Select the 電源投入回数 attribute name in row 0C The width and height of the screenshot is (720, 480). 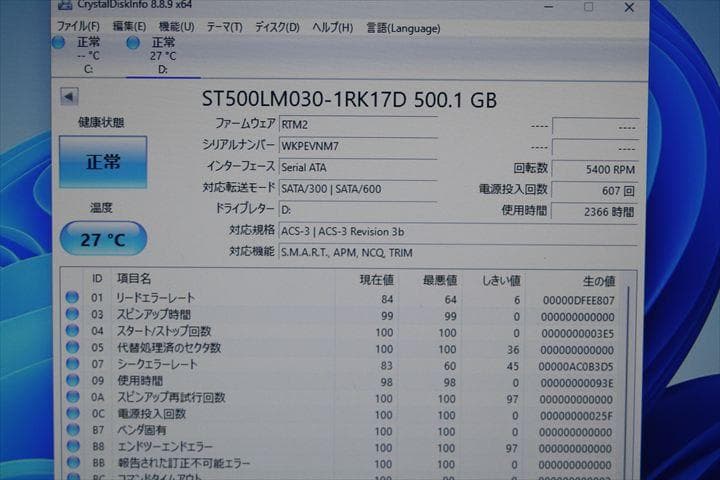pyautogui.click(x=152, y=414)
